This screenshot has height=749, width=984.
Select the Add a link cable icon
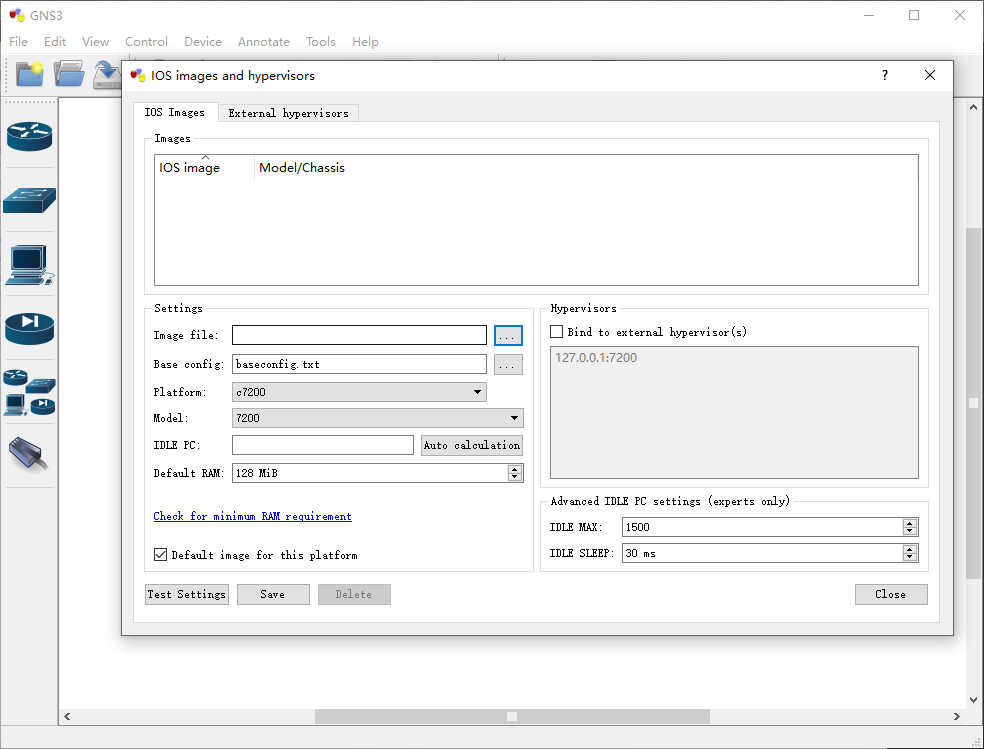[x=29, y=453]
